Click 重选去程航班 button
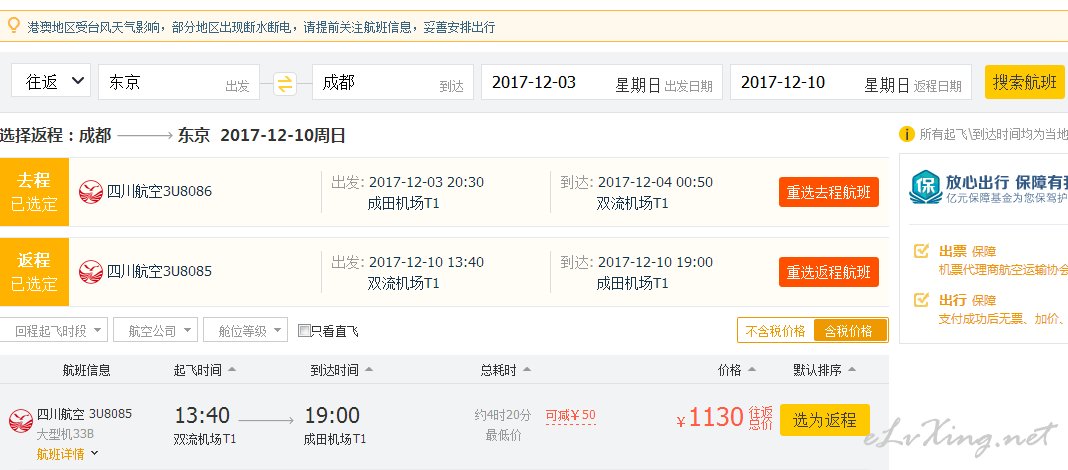 829,192
